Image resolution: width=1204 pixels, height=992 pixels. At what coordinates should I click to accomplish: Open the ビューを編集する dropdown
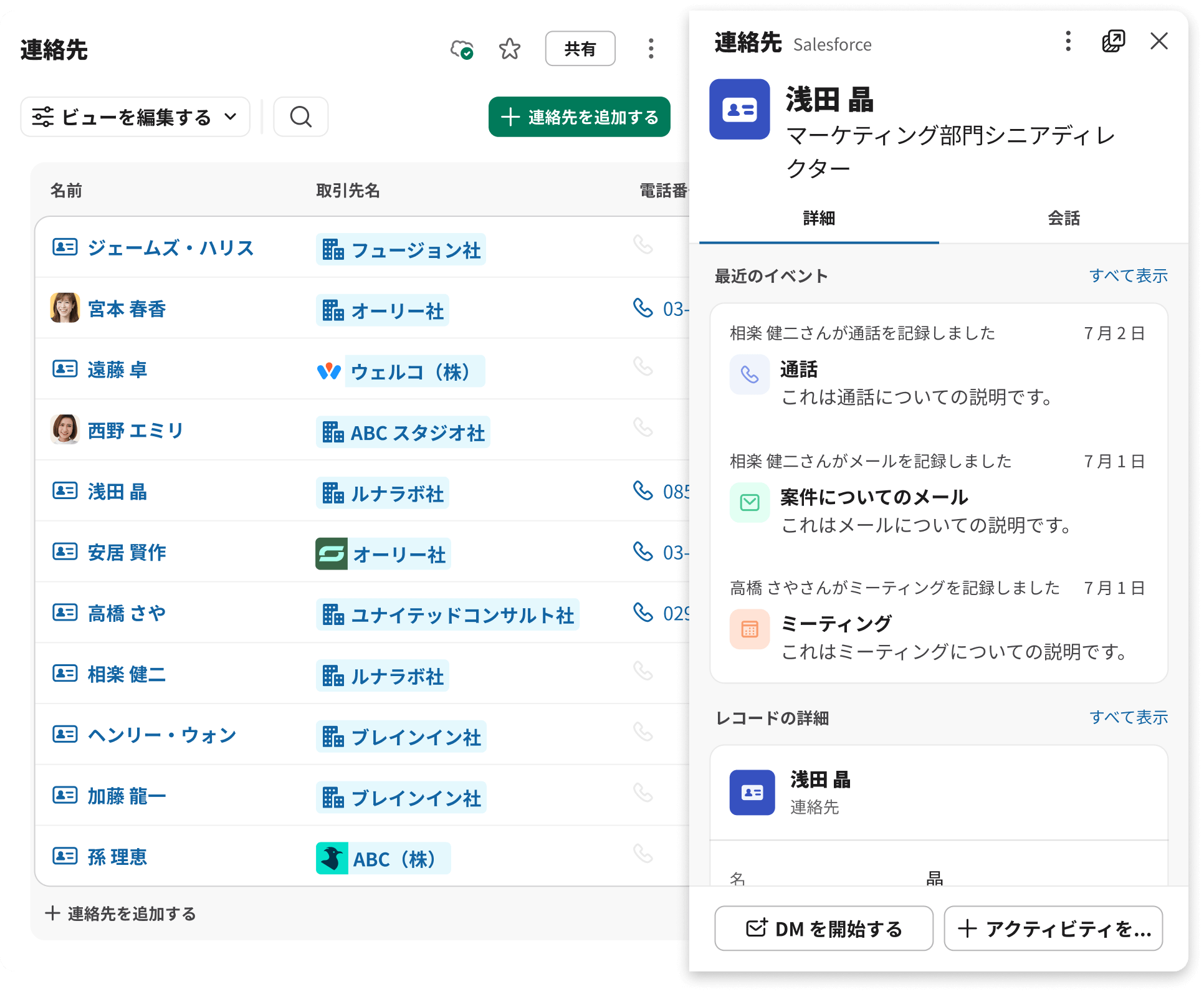135,117
